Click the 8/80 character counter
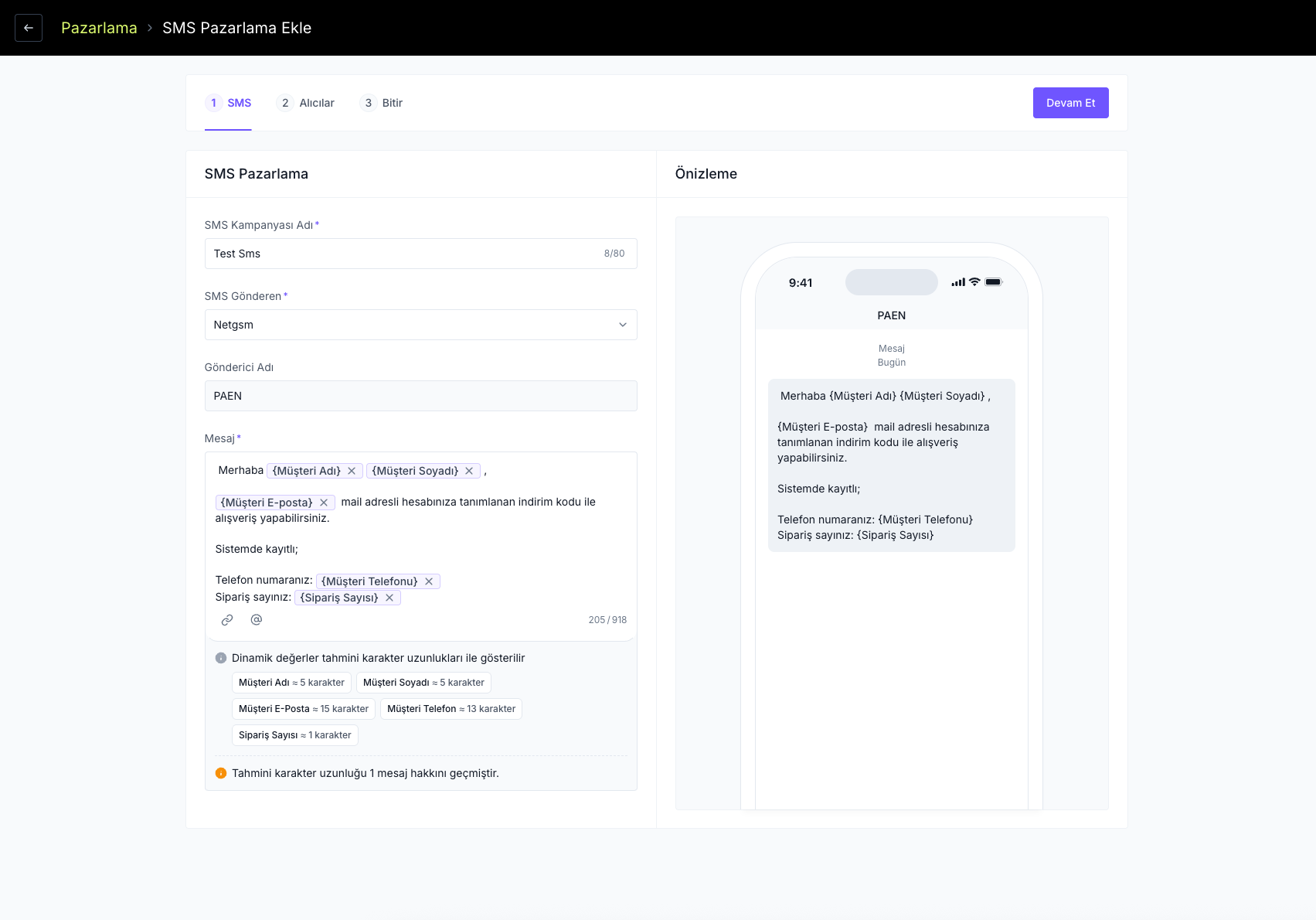Screen dimensions: 1316x920 pos(614,254)
